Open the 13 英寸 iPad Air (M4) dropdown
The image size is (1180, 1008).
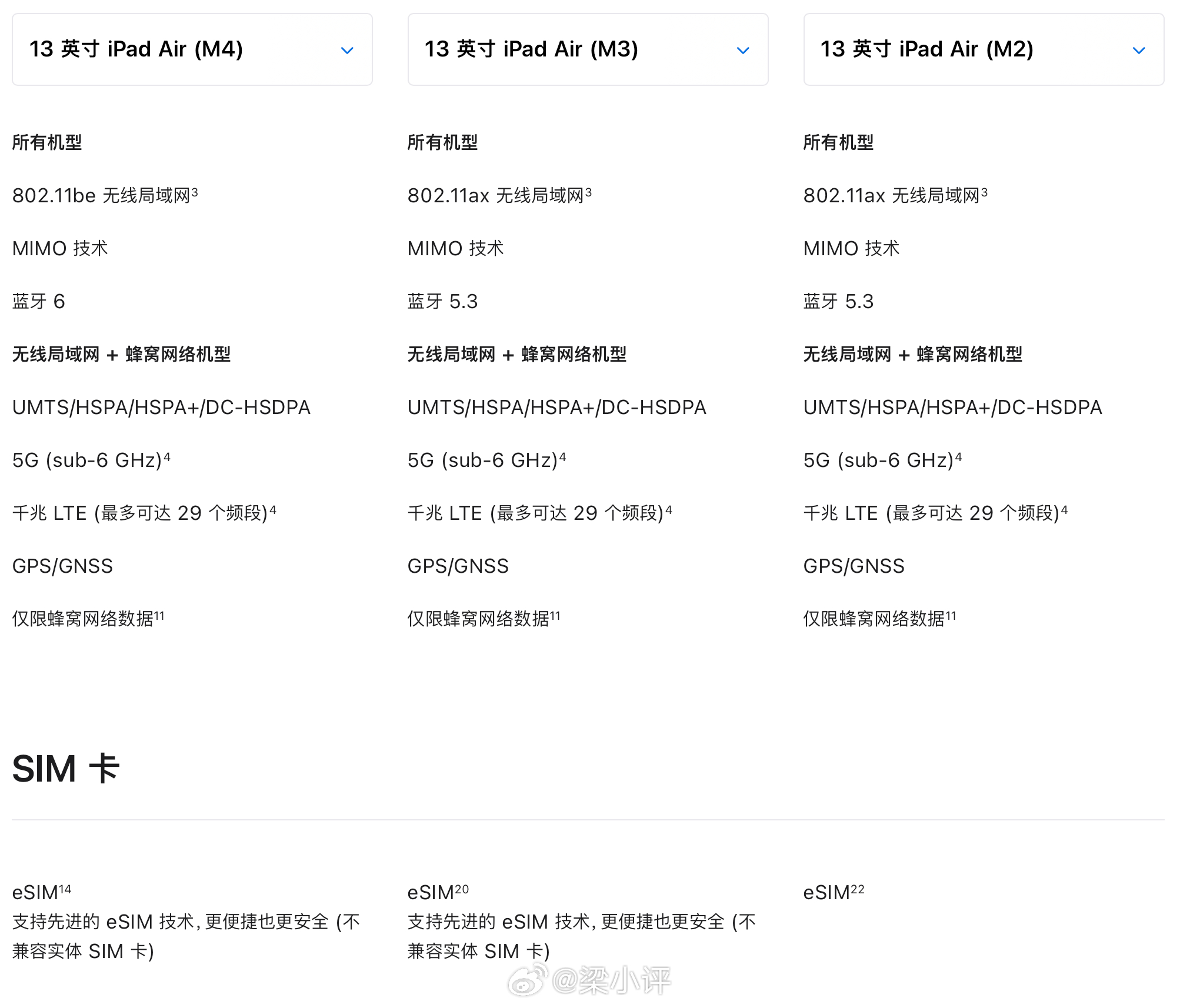[x=192, y=49]
